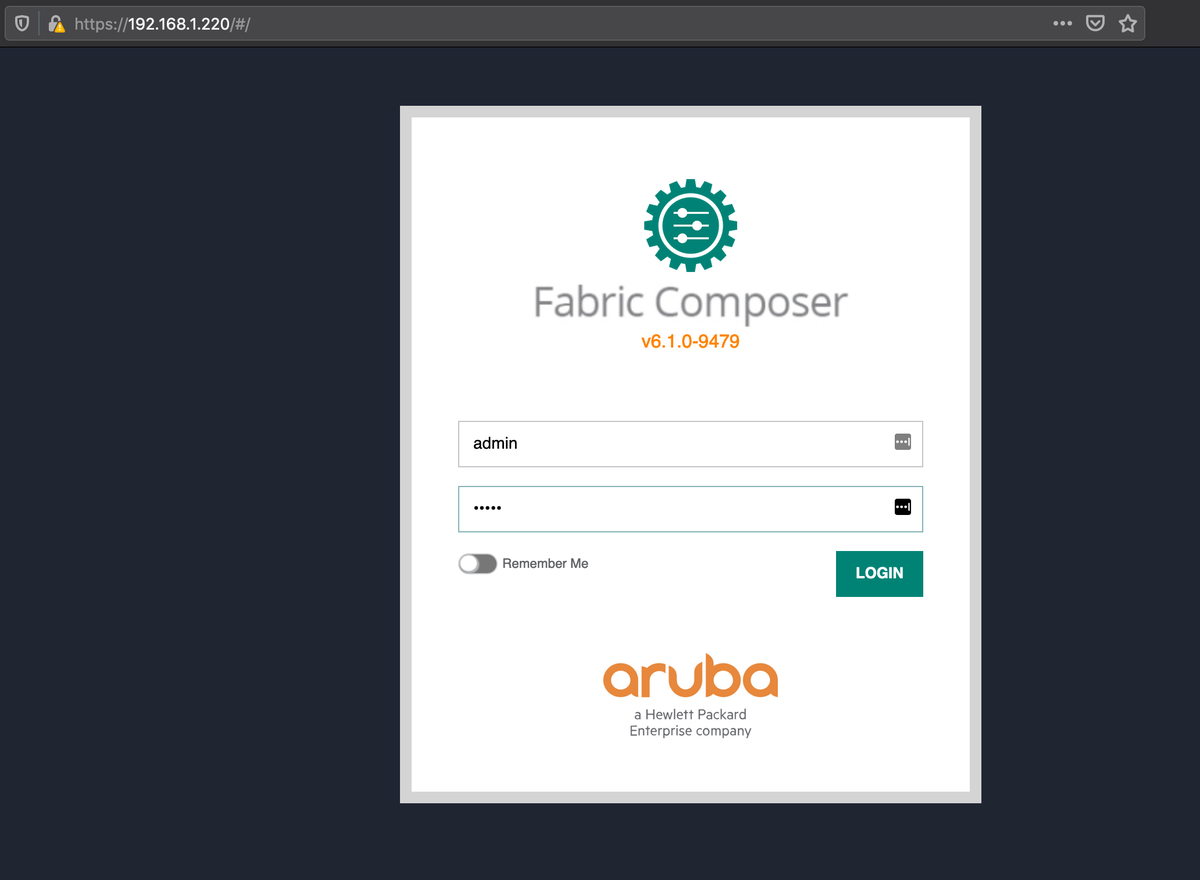The height and width of the screenshot is (880, 1200).
Task: Open the page actions three-dot menu
Action: pos(1062,23)
